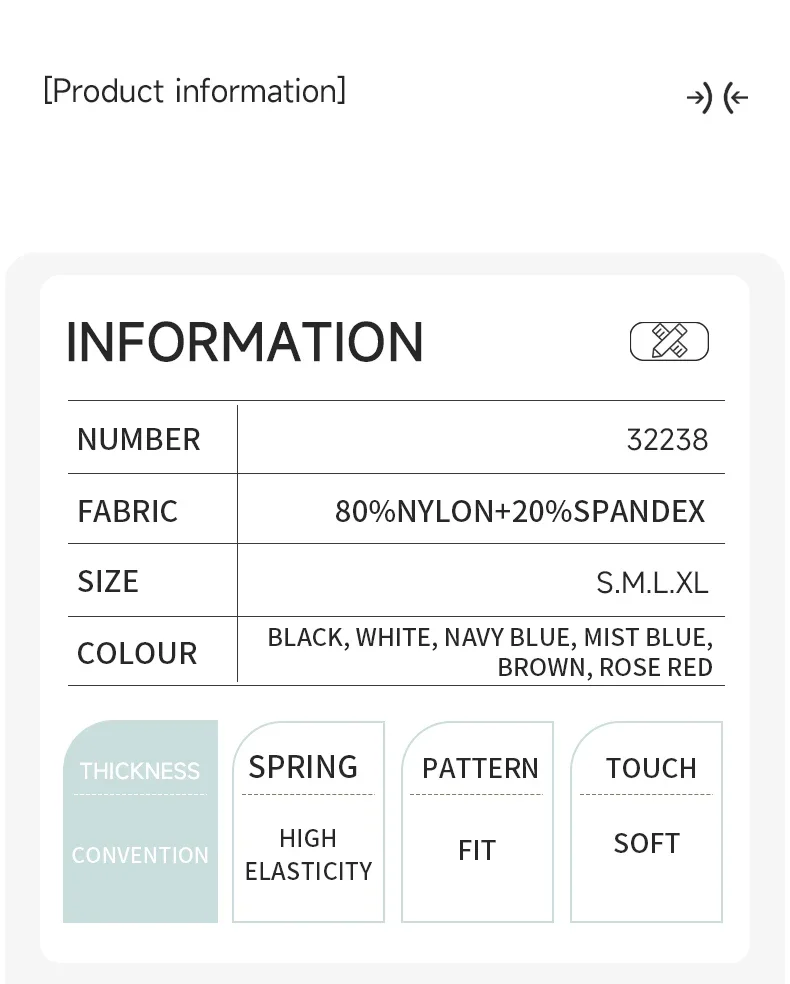
Task: Click the SOFT value in touch card
Action: [647, 843]
